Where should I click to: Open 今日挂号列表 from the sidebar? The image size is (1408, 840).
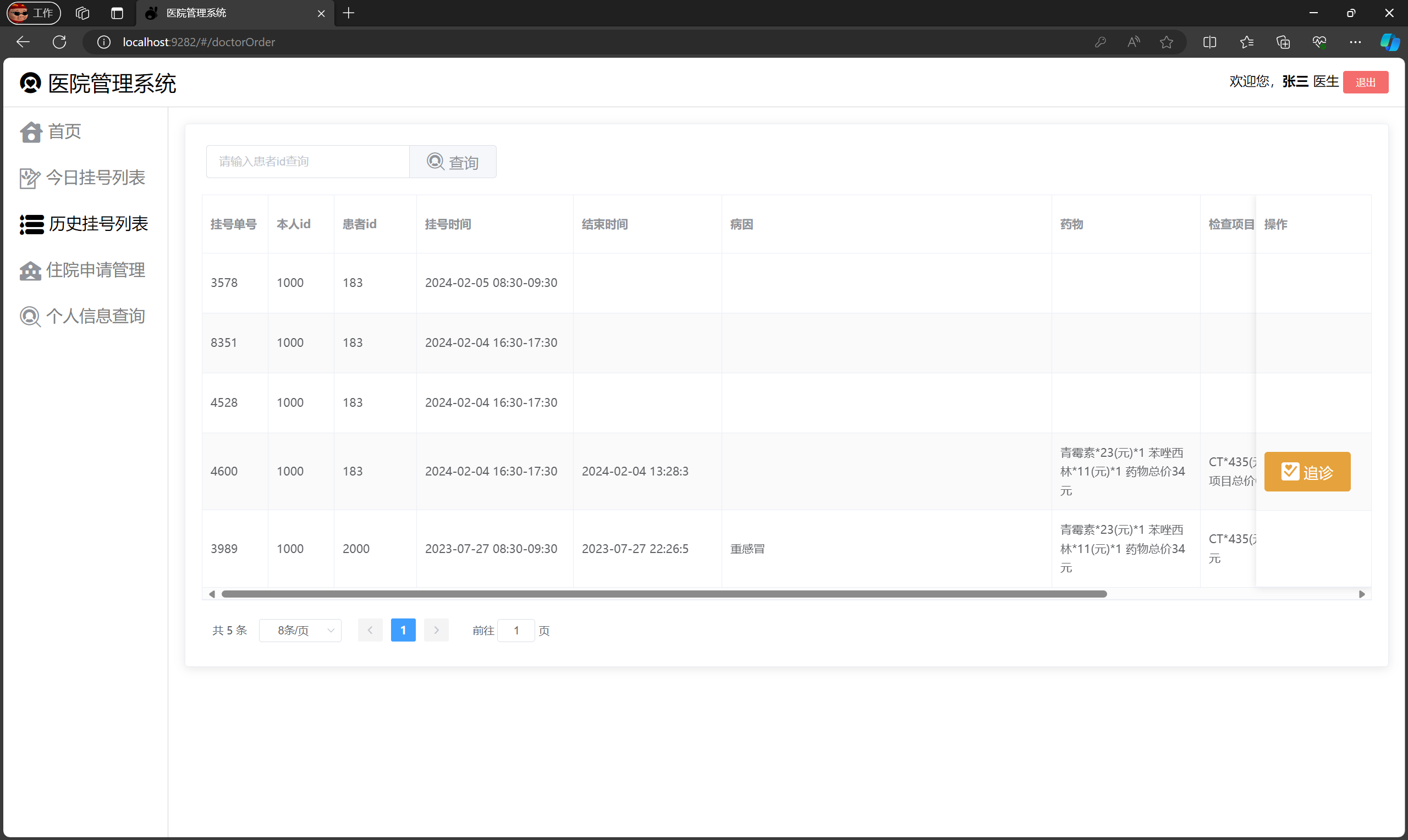pos(95,178)
